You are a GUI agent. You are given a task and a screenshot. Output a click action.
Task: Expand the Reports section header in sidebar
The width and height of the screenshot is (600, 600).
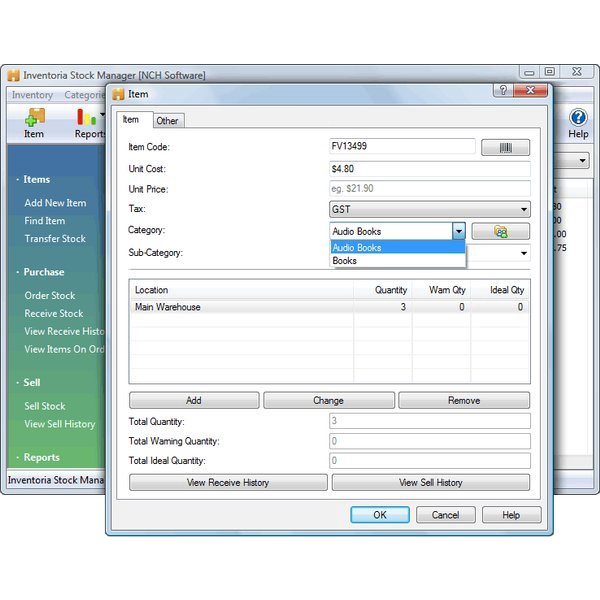[x=41, y=457]
